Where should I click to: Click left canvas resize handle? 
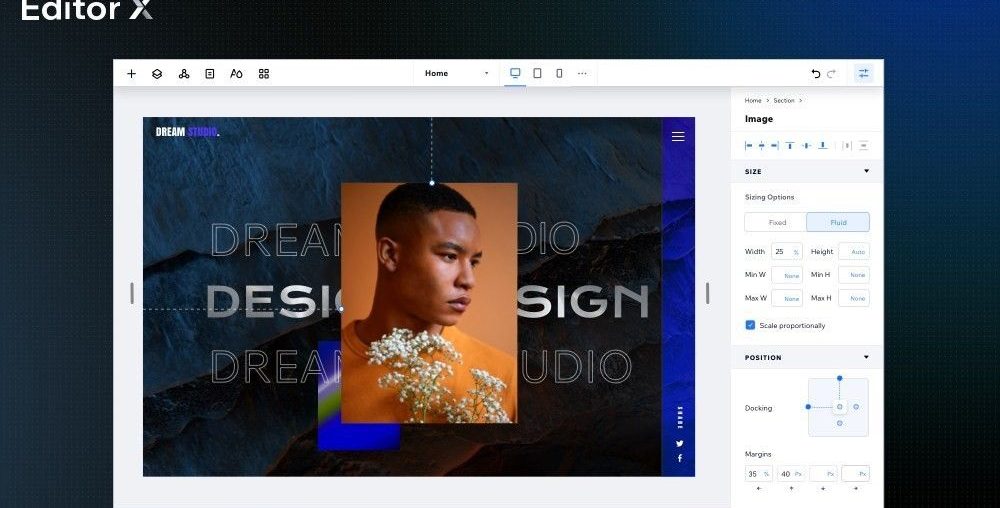pos(132,293)
